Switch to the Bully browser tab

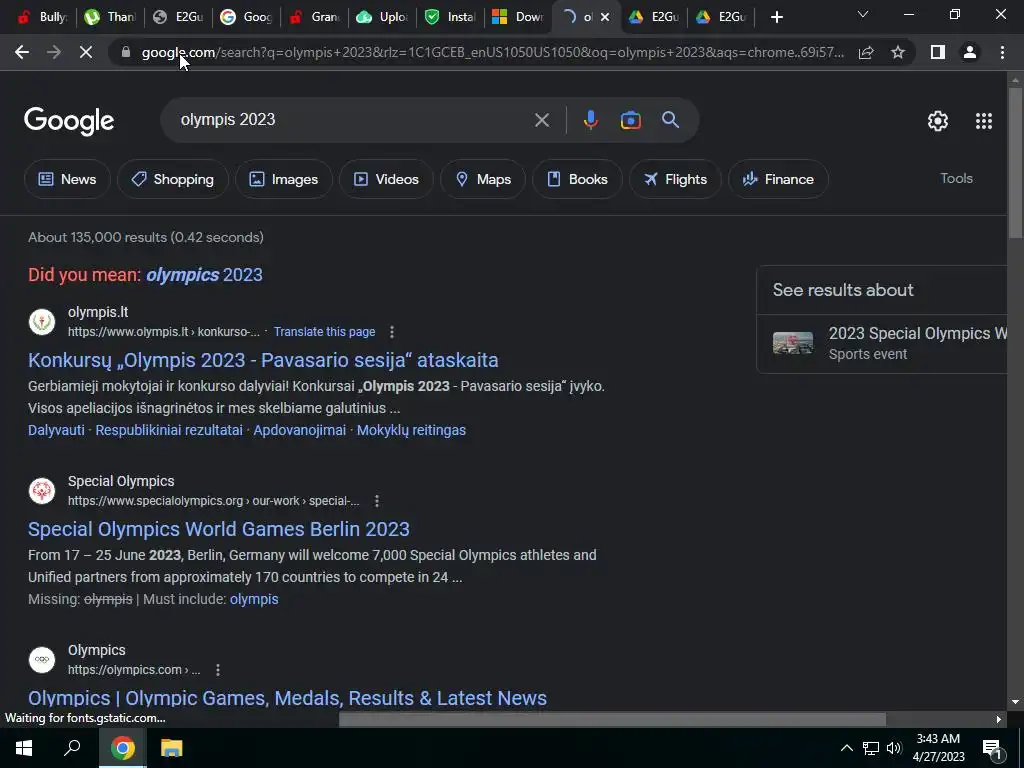pyautogui.click(x=42, y=17)
